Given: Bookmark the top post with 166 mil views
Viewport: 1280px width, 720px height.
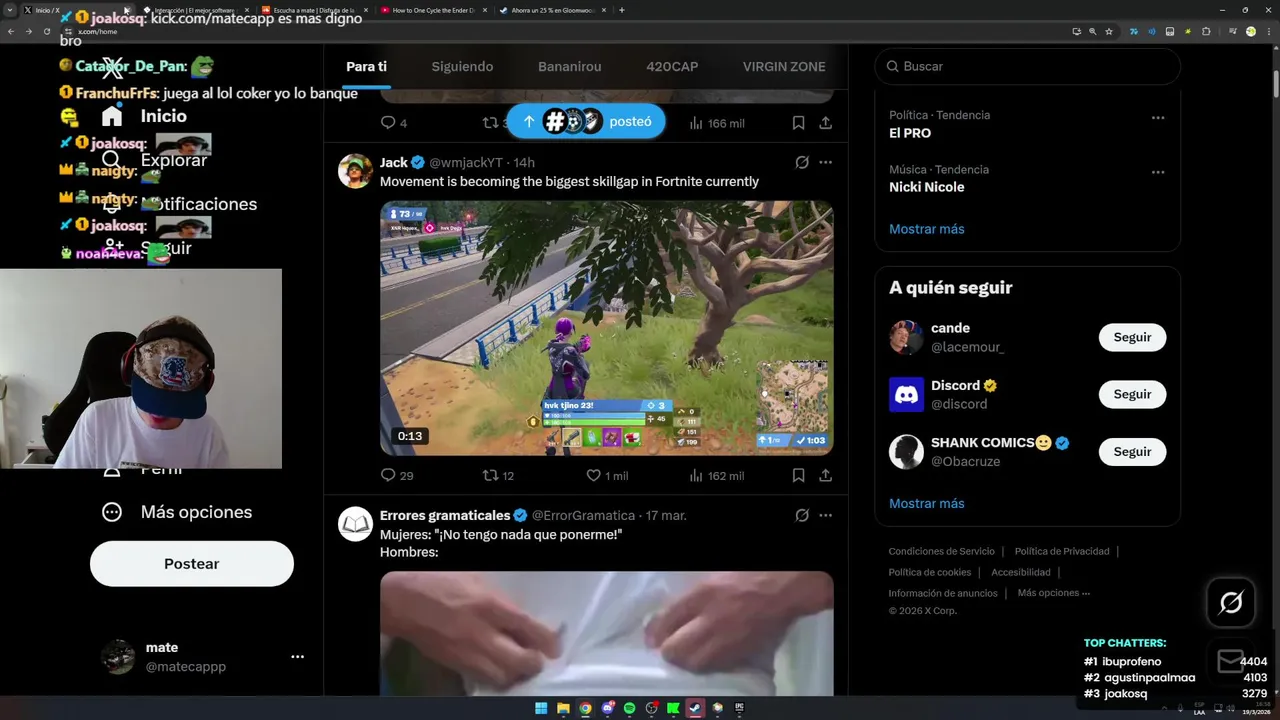Looking at the screenshot, I should tap(798, 123).
